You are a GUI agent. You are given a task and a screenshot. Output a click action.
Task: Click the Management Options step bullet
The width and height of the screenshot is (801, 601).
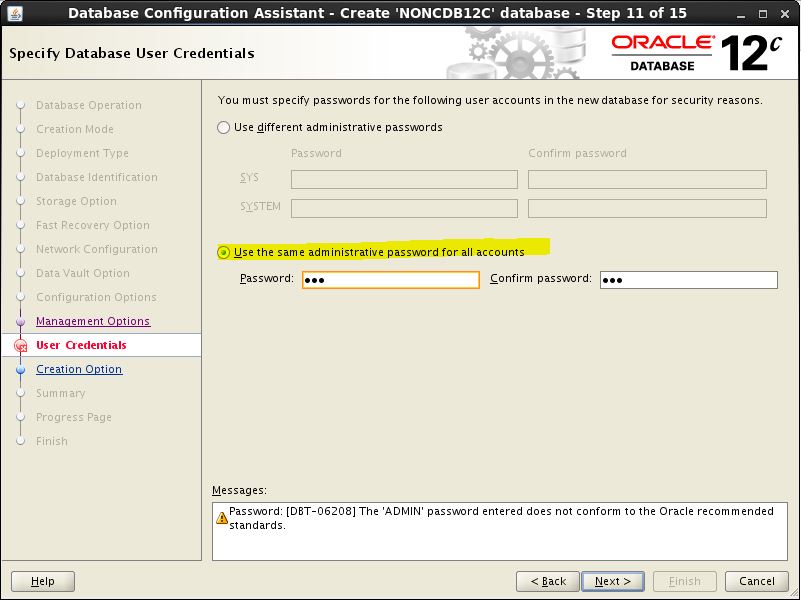[x=20, y=321]
